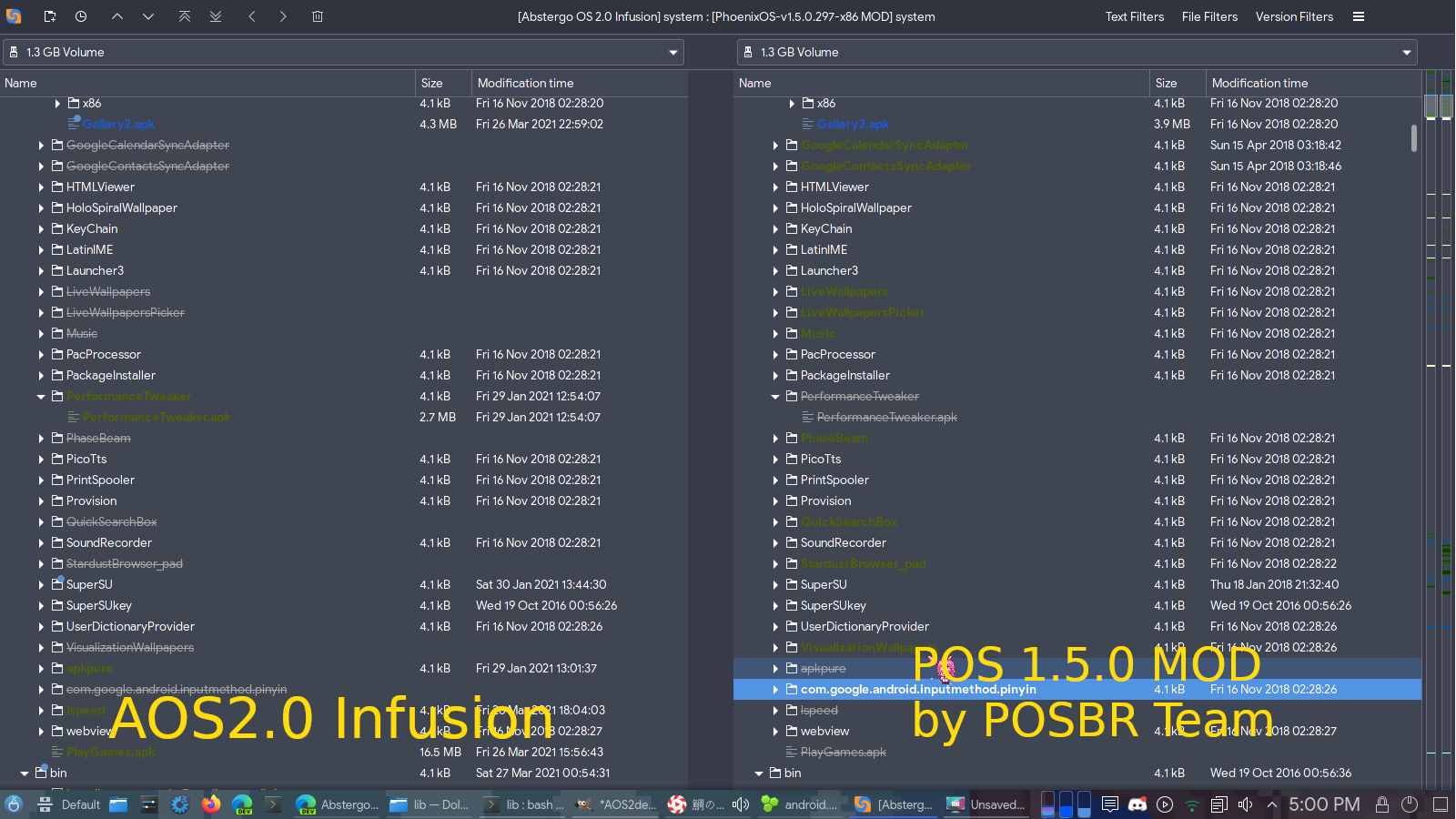This screenshot has width=1456, height=819.
Task: Sort right pane by Modification time header
Action: [1314, 83]
